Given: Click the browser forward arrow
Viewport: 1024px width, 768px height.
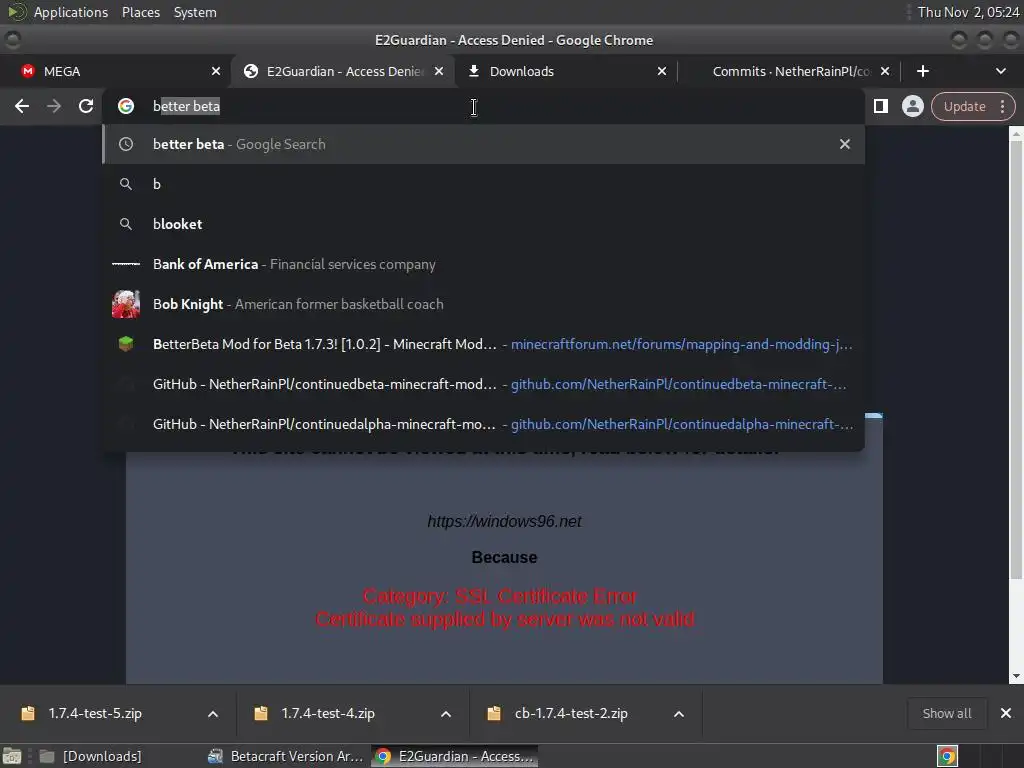Looking at the screenshot, I should click(x=54, y=106).
